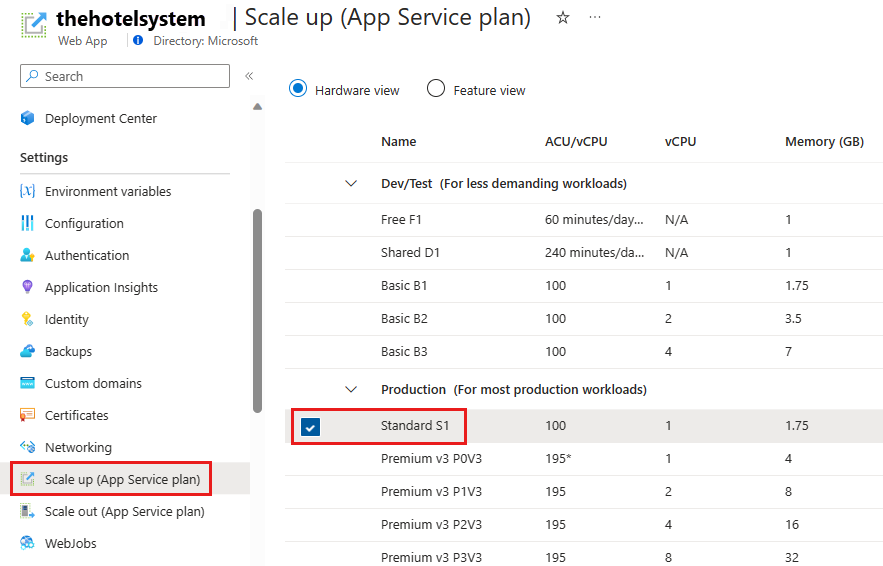Sort by the vCPU column header
The width and height of the screenshot is (883, 566).
pos(680,141)
